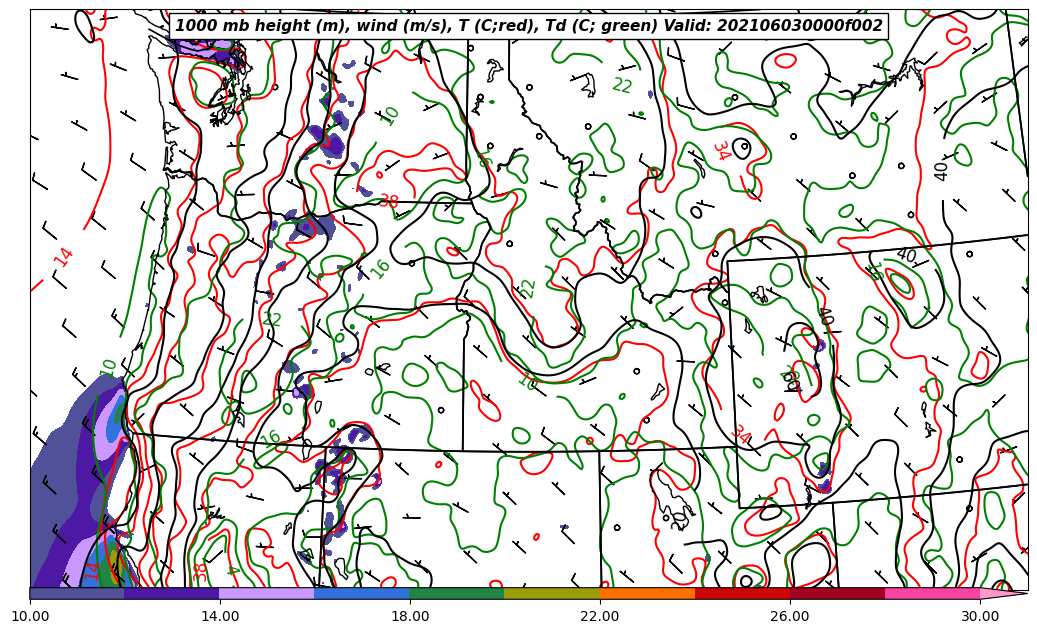
Task: Click the green 12 dewpoint contour label
Action: (273, 320)
